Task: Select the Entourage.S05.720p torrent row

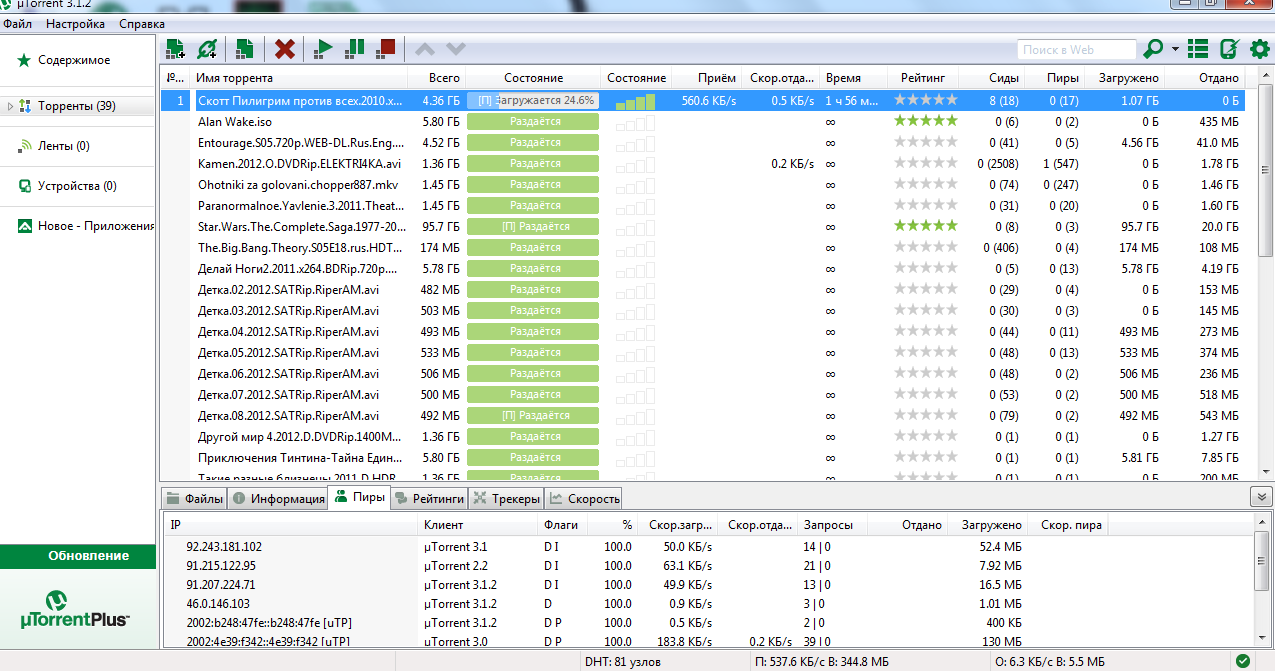Action: 702,142
